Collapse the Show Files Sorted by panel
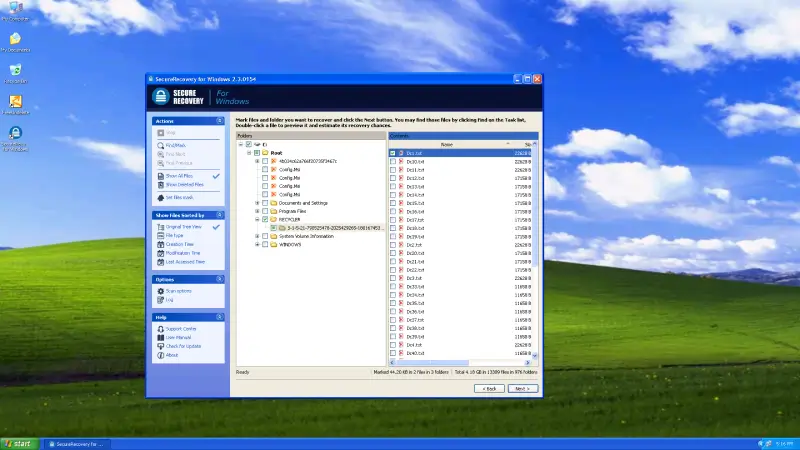The image size is (800, 450). point(219,215)
